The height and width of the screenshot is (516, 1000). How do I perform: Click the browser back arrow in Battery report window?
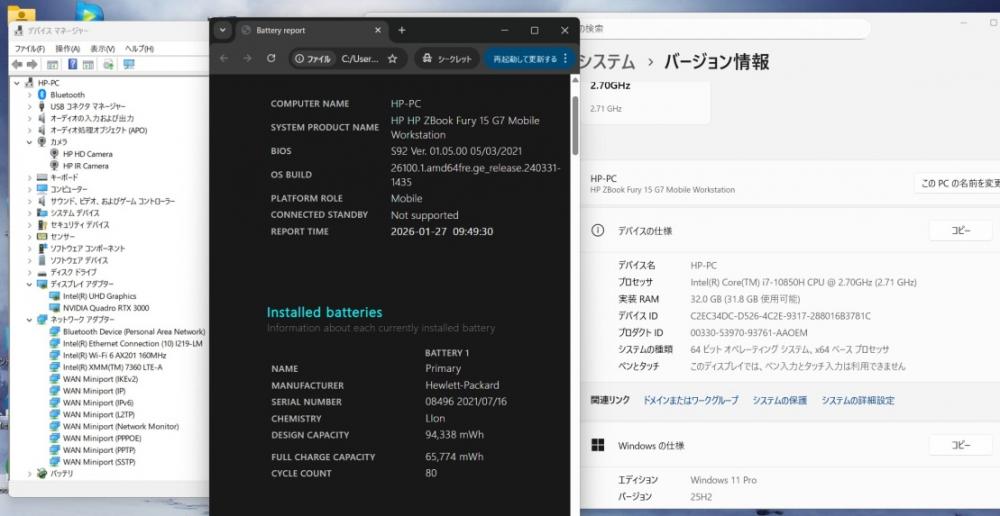click(x=224, y=58)
